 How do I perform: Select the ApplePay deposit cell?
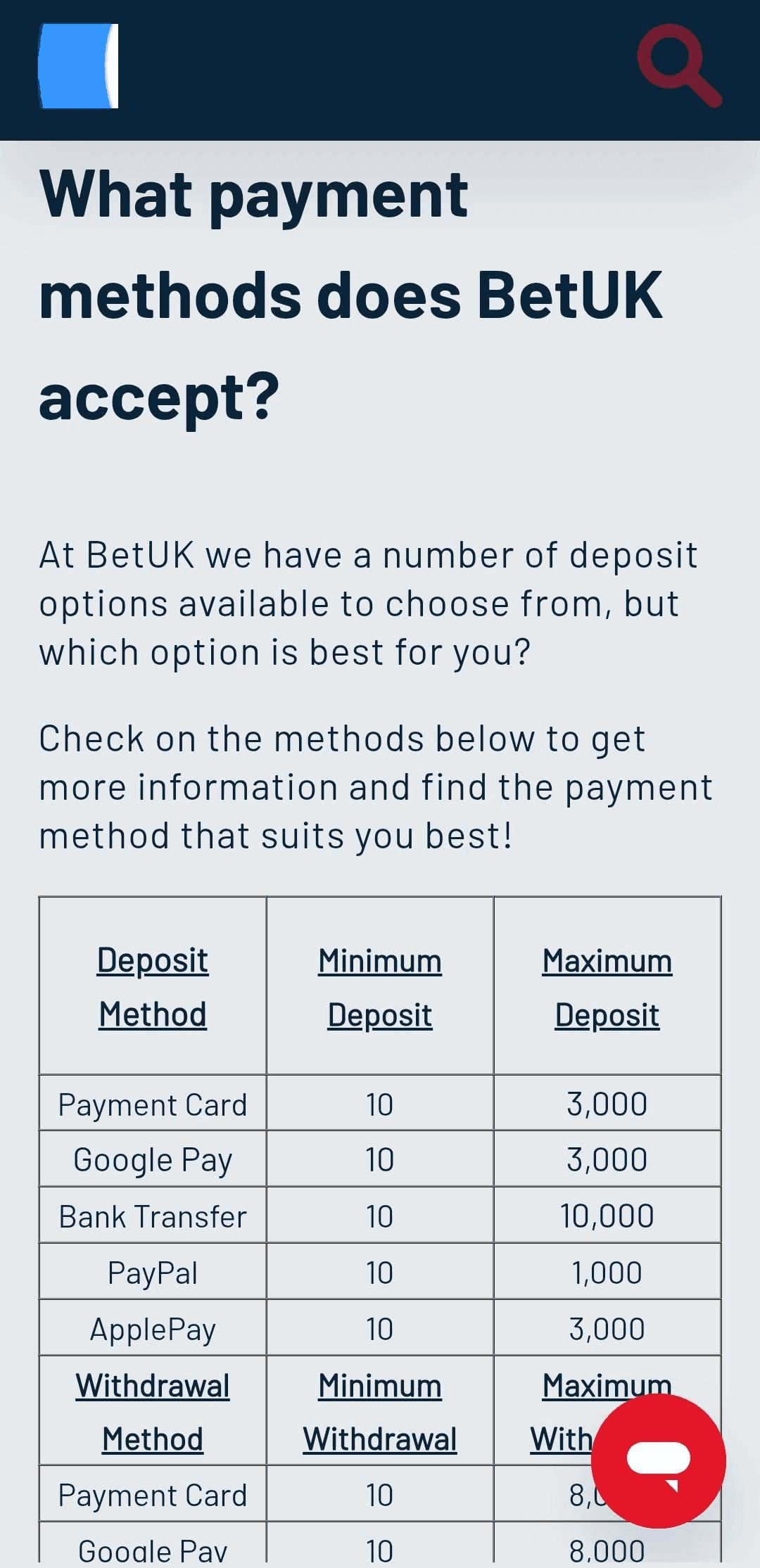pyautogui.click(x=153, y=1329)
